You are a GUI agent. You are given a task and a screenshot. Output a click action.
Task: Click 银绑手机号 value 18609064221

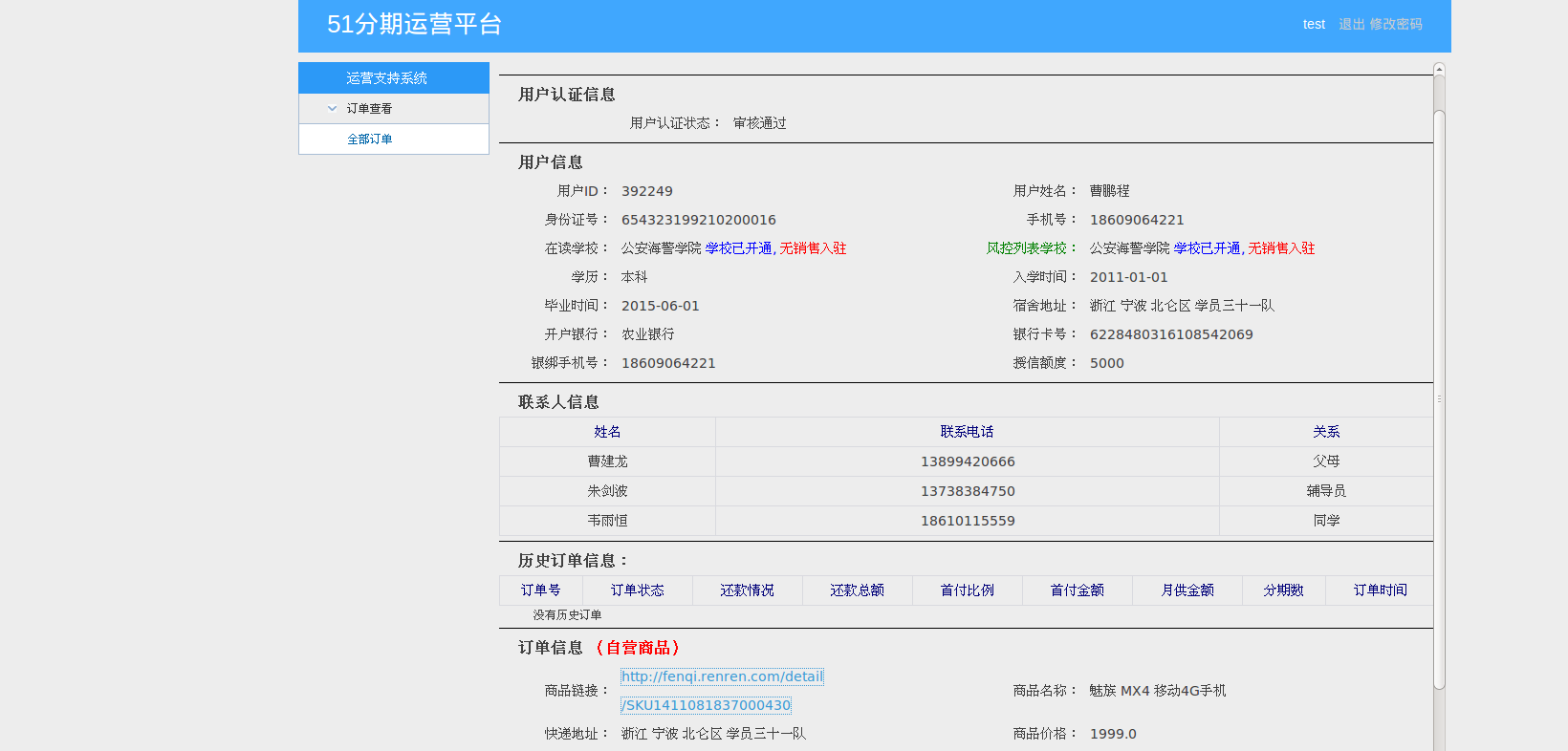point(668,363)
